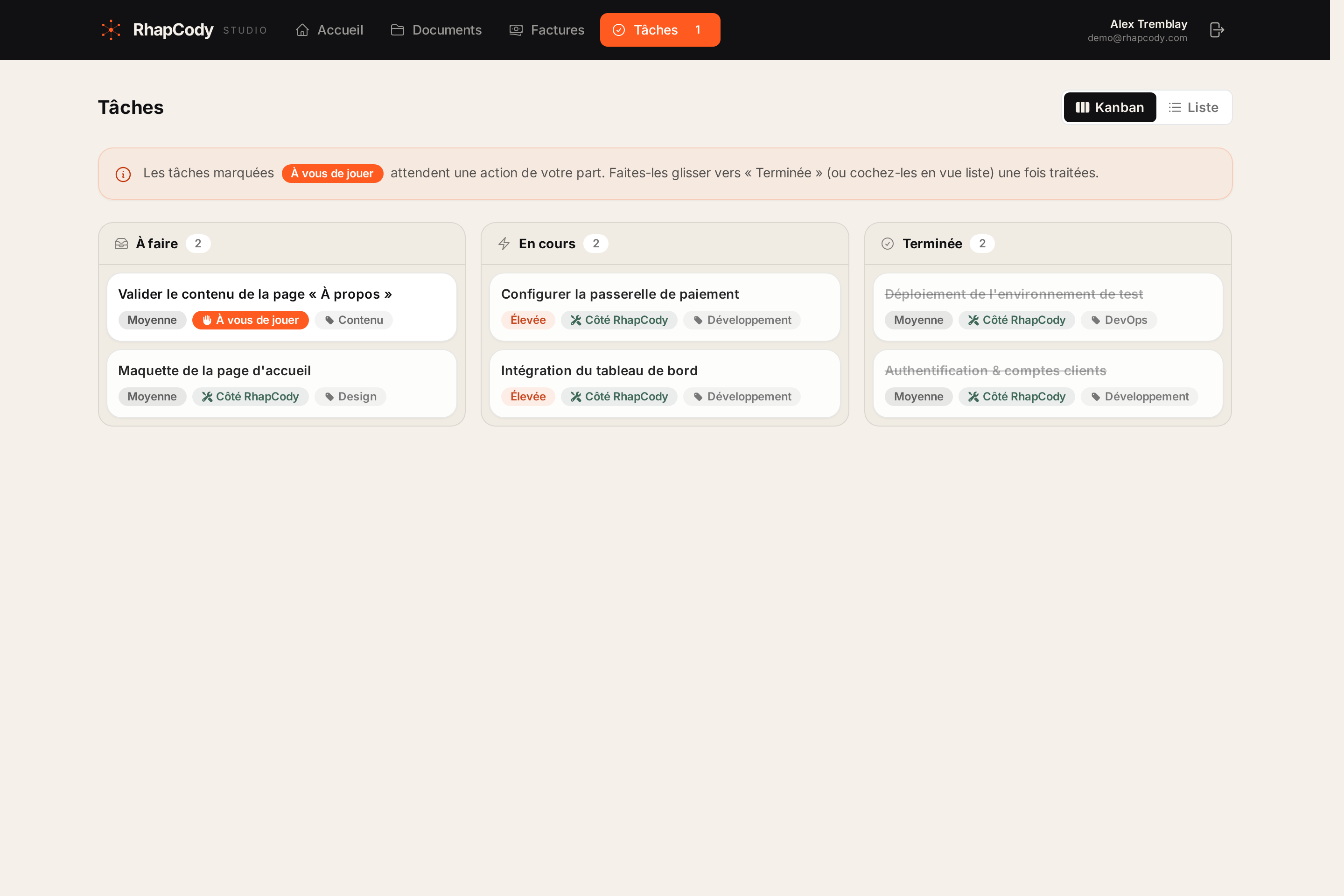Image resolution: width=1344 pixels, height=896 pixels.
Task: Click 'Côté RhapCody' tag on Maquette card
Action: click(250, 397)
